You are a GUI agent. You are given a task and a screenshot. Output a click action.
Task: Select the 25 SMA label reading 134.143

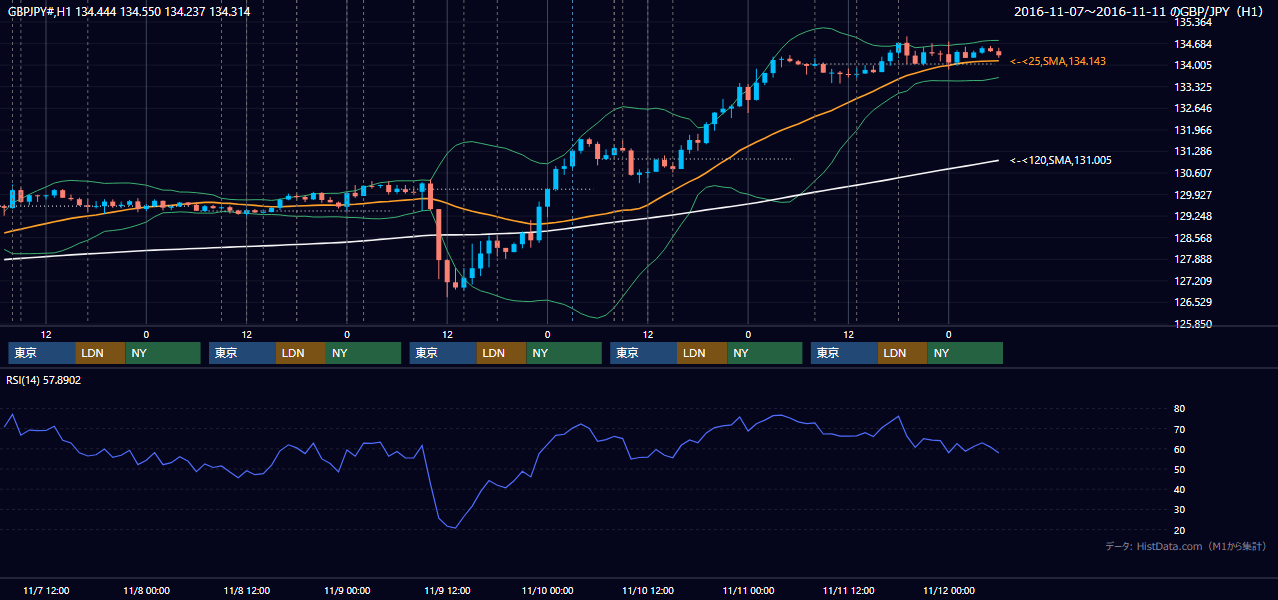click(x=1058, y=62)
